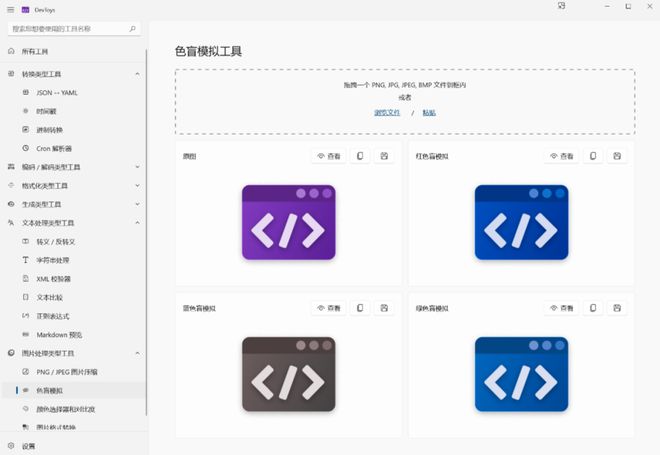Click the 色盲模拟工具 page title
The width and height of the screenshot is (660, 455).
coord(208,51)
